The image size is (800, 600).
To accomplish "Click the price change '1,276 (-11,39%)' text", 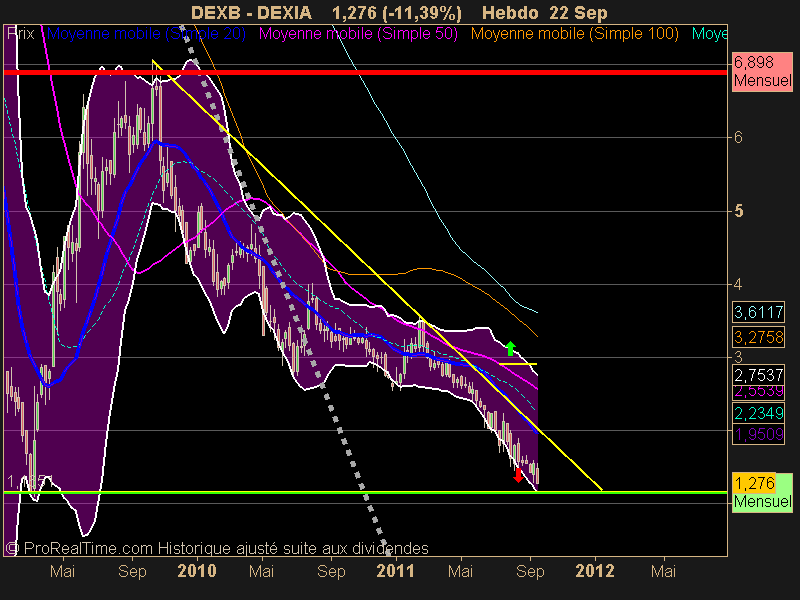I will click(397, 13).
